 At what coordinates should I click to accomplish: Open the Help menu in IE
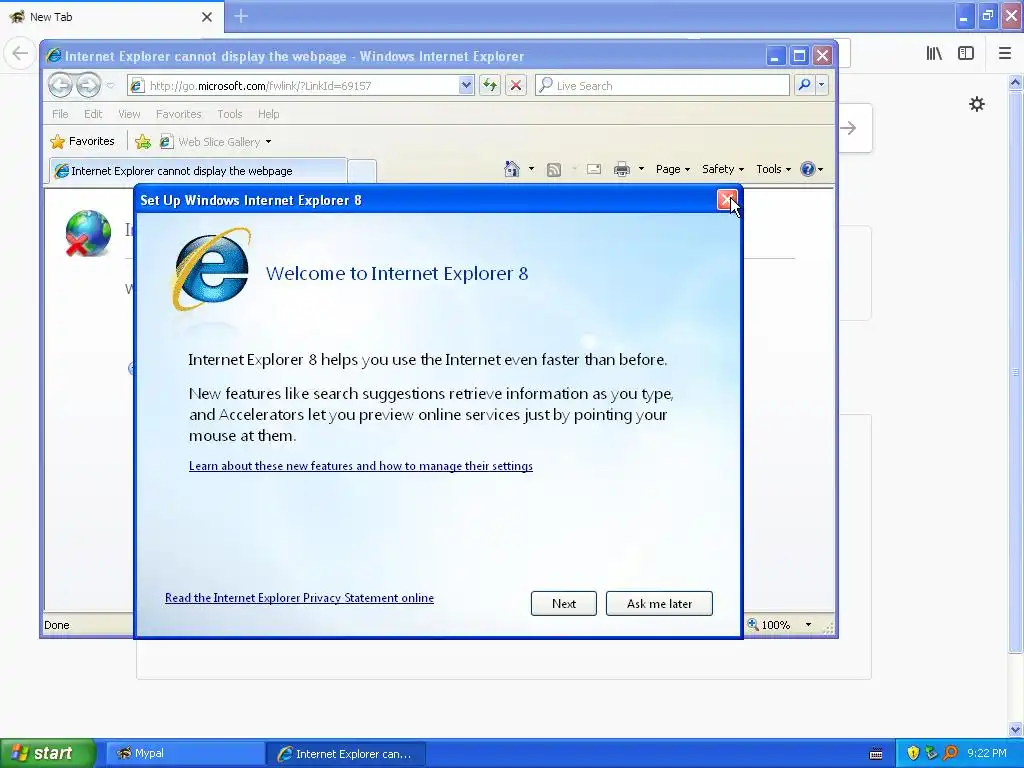(268, 114)
